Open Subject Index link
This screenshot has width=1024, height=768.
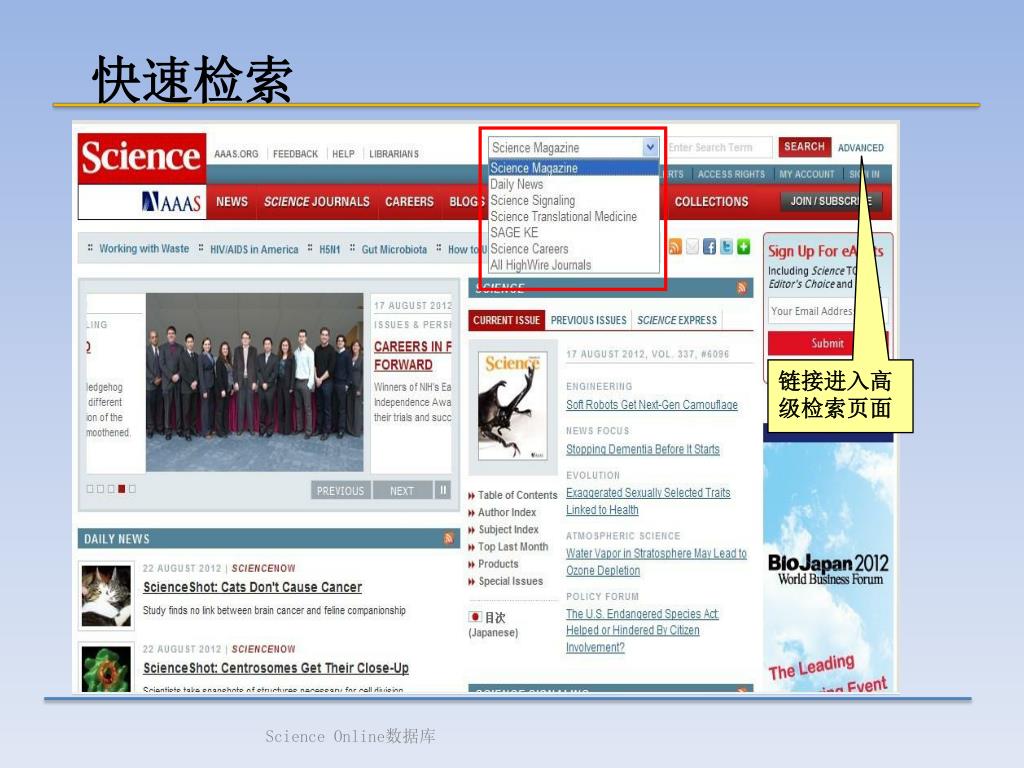pos(508,530)
